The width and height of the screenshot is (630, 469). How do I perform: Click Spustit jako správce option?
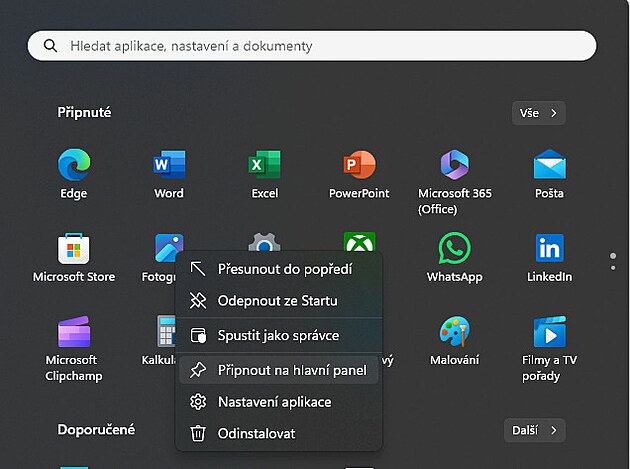pos(278,336)
